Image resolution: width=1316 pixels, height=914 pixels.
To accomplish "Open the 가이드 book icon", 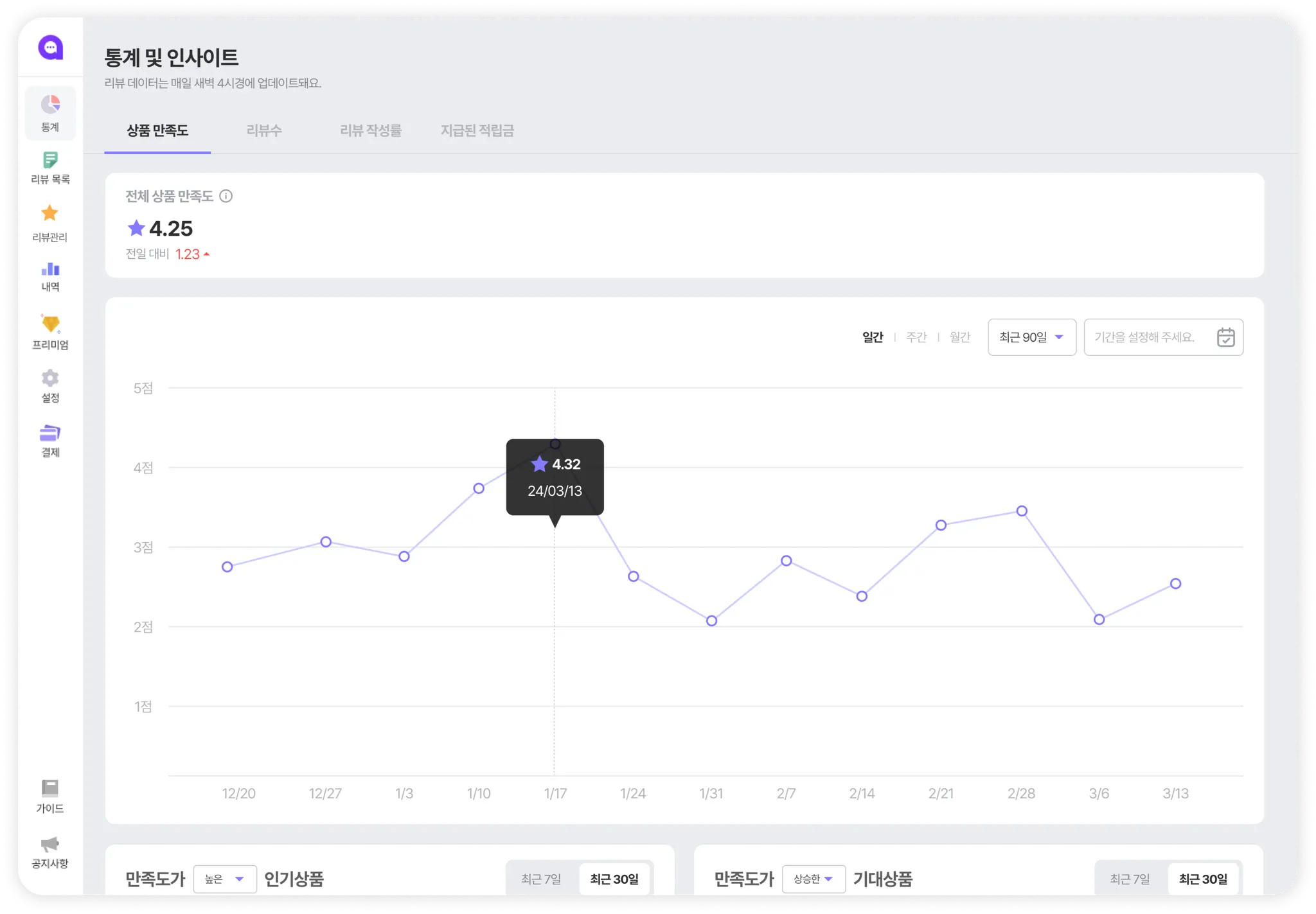I will point(50,788).
